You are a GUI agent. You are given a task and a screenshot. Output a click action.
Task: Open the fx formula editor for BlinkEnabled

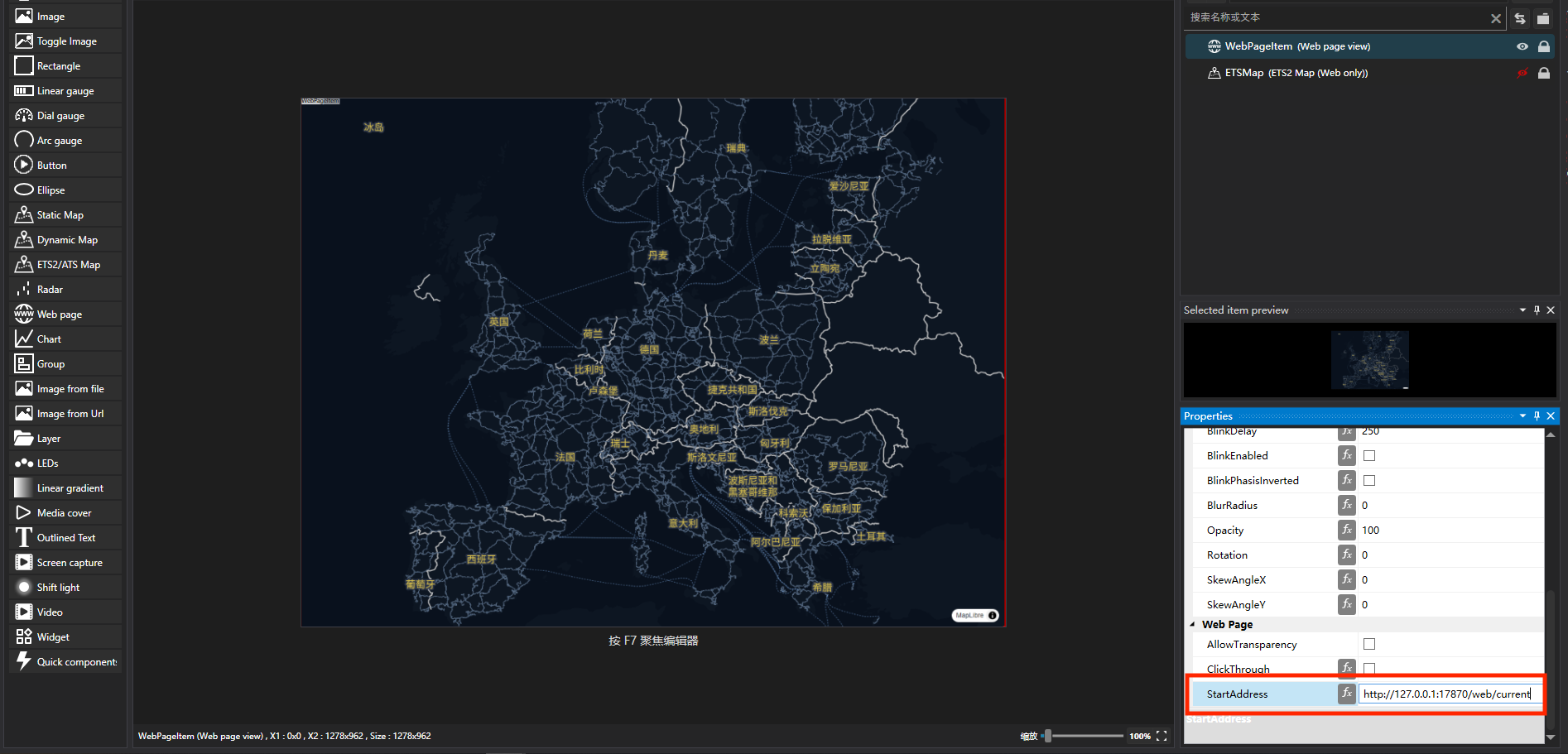(x=1347, y=455)
